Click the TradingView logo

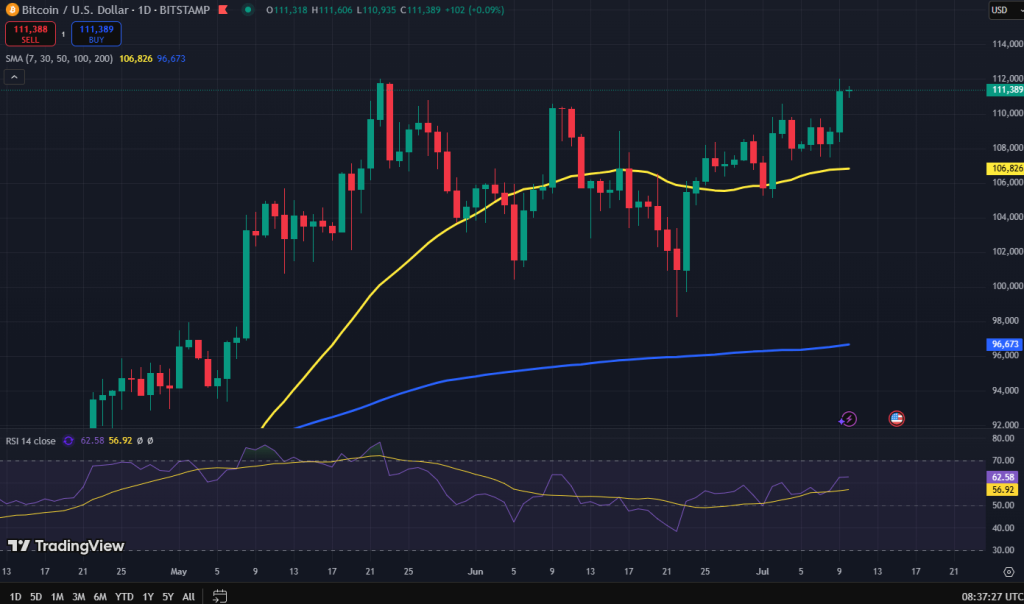[x=66, y=546]
